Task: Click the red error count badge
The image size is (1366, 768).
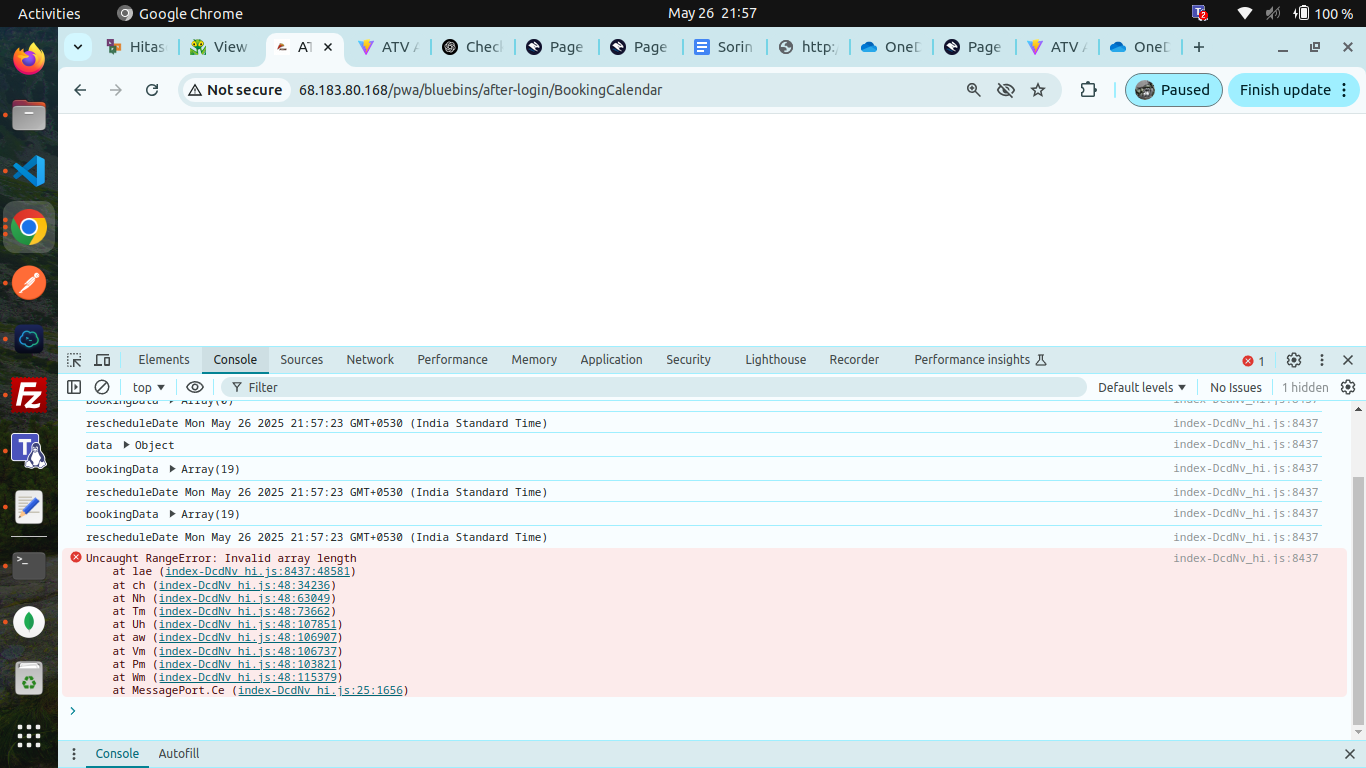Action: point(1253,361)
